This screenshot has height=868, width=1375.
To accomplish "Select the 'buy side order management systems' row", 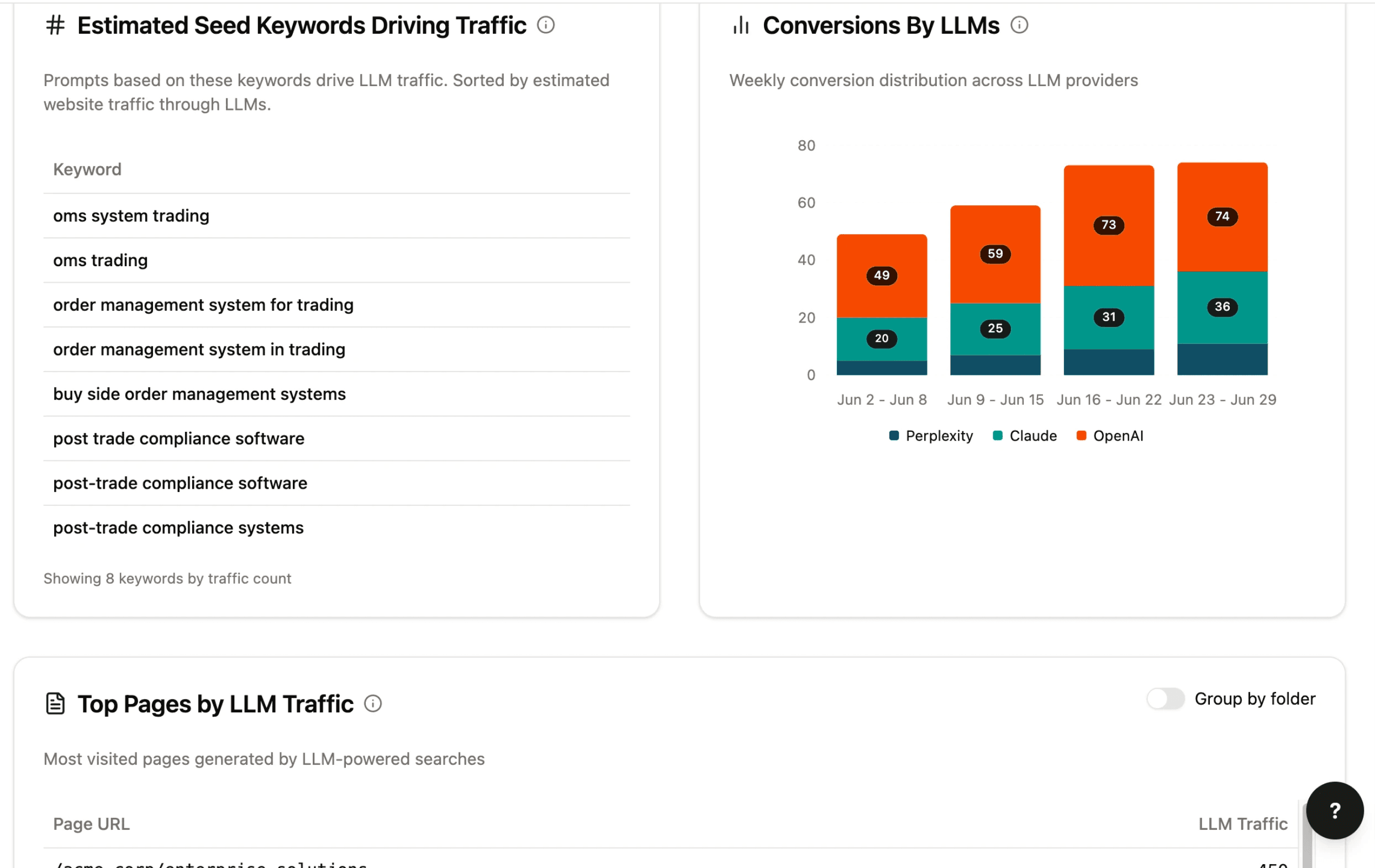I will tap(199, 394).
